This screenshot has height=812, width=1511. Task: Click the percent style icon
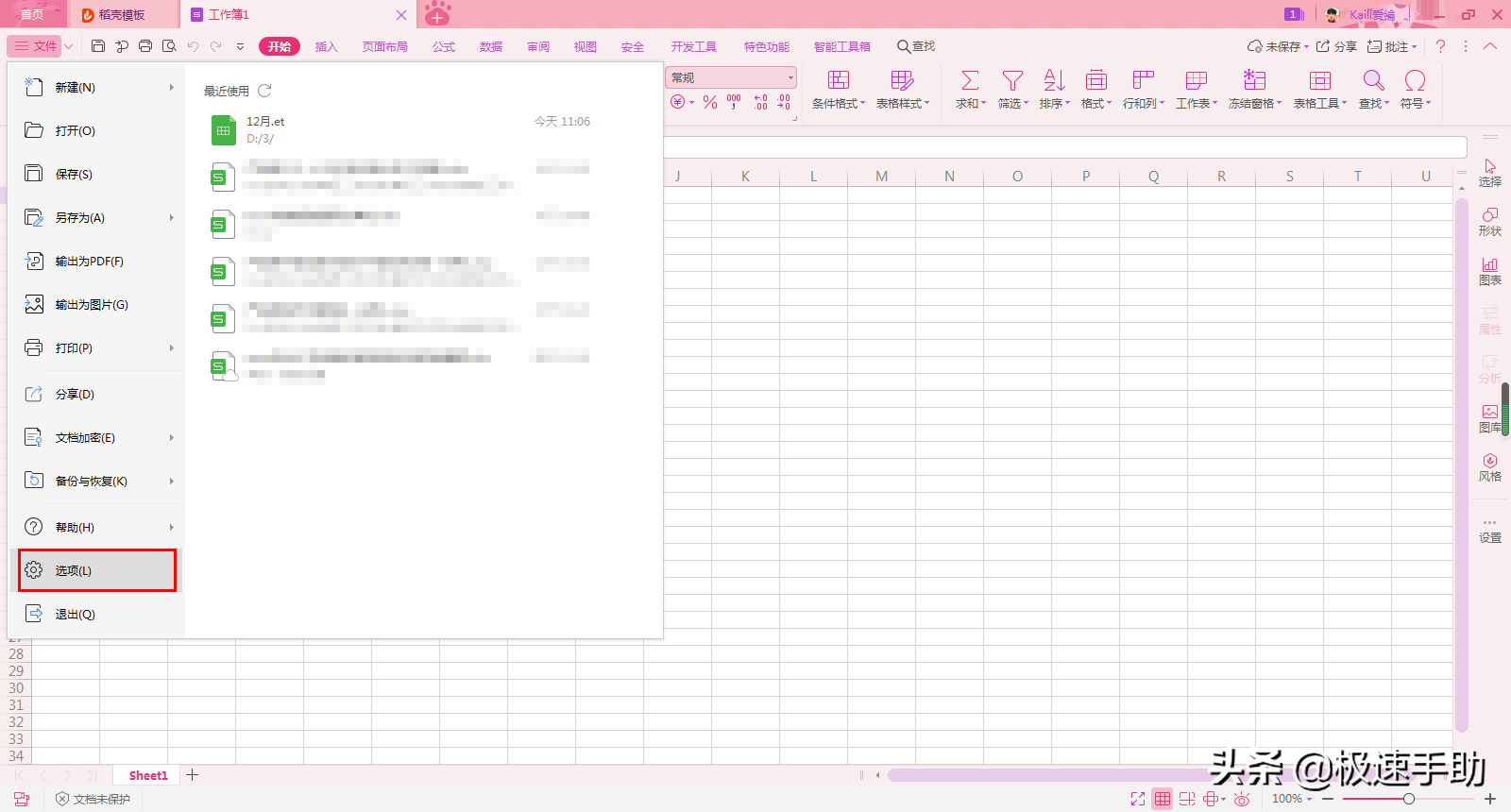point(710,102)
